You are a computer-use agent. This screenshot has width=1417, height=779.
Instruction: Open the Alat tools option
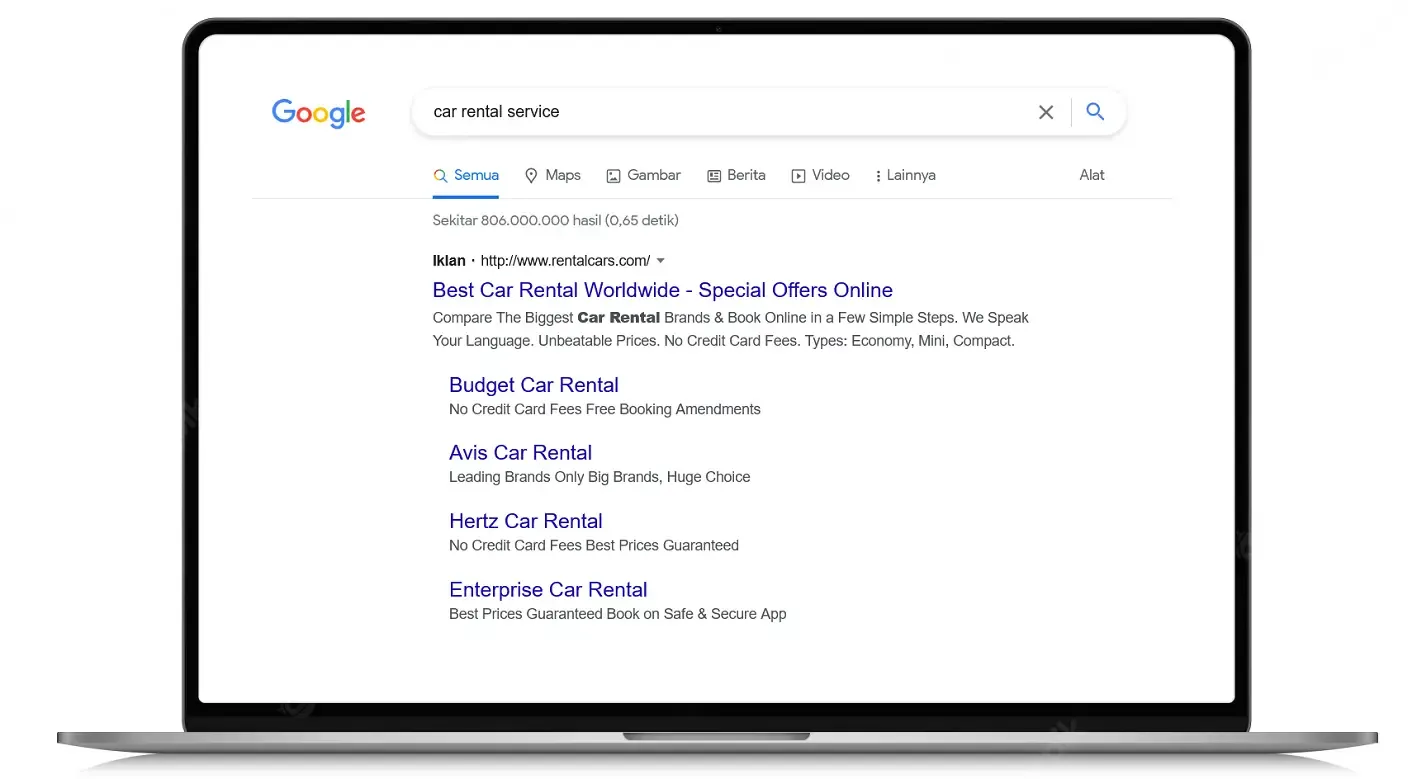pyautogui.click(x=1092, y=175)
